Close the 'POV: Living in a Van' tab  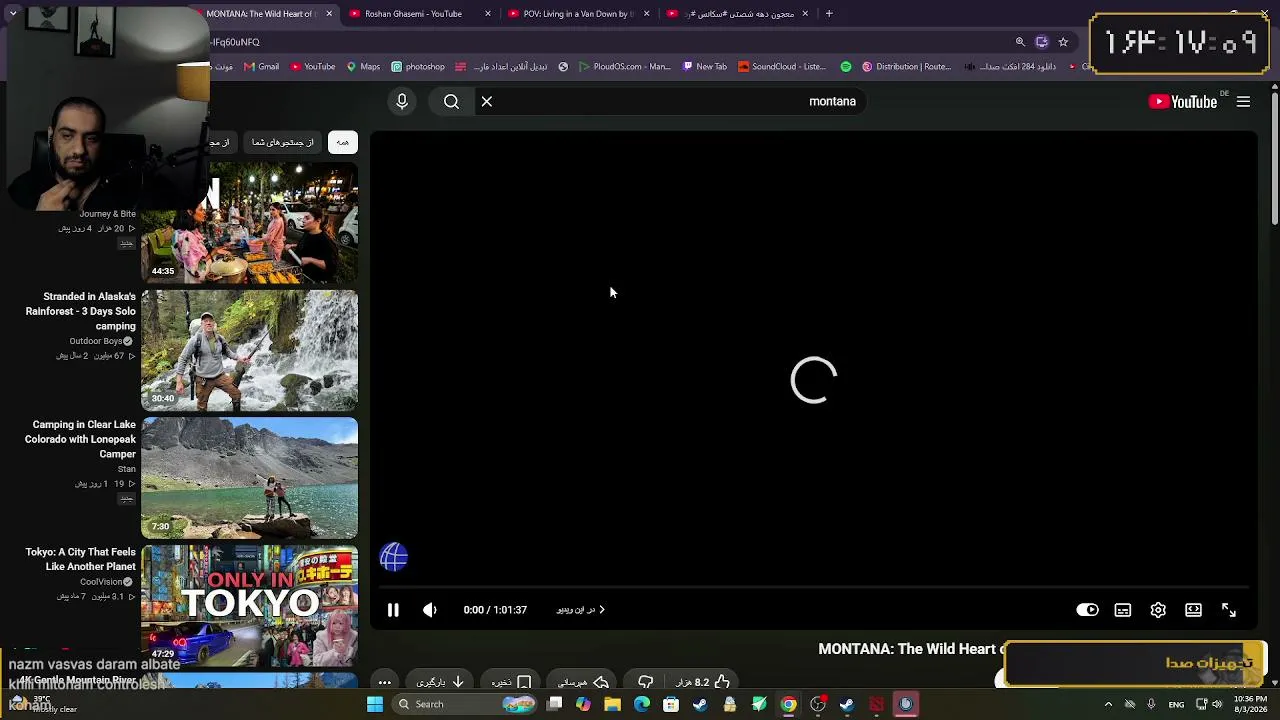click(x=646, y=14)
